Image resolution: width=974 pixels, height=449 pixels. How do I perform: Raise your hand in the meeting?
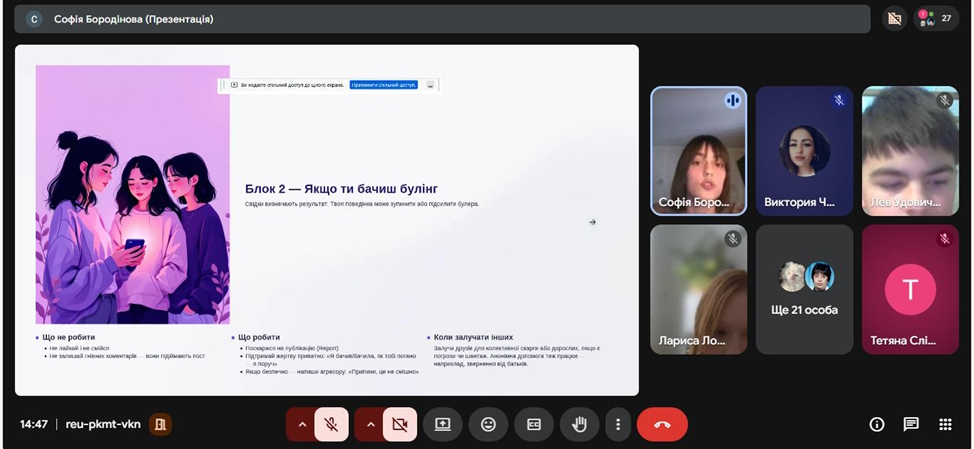[x=578, y=424]
